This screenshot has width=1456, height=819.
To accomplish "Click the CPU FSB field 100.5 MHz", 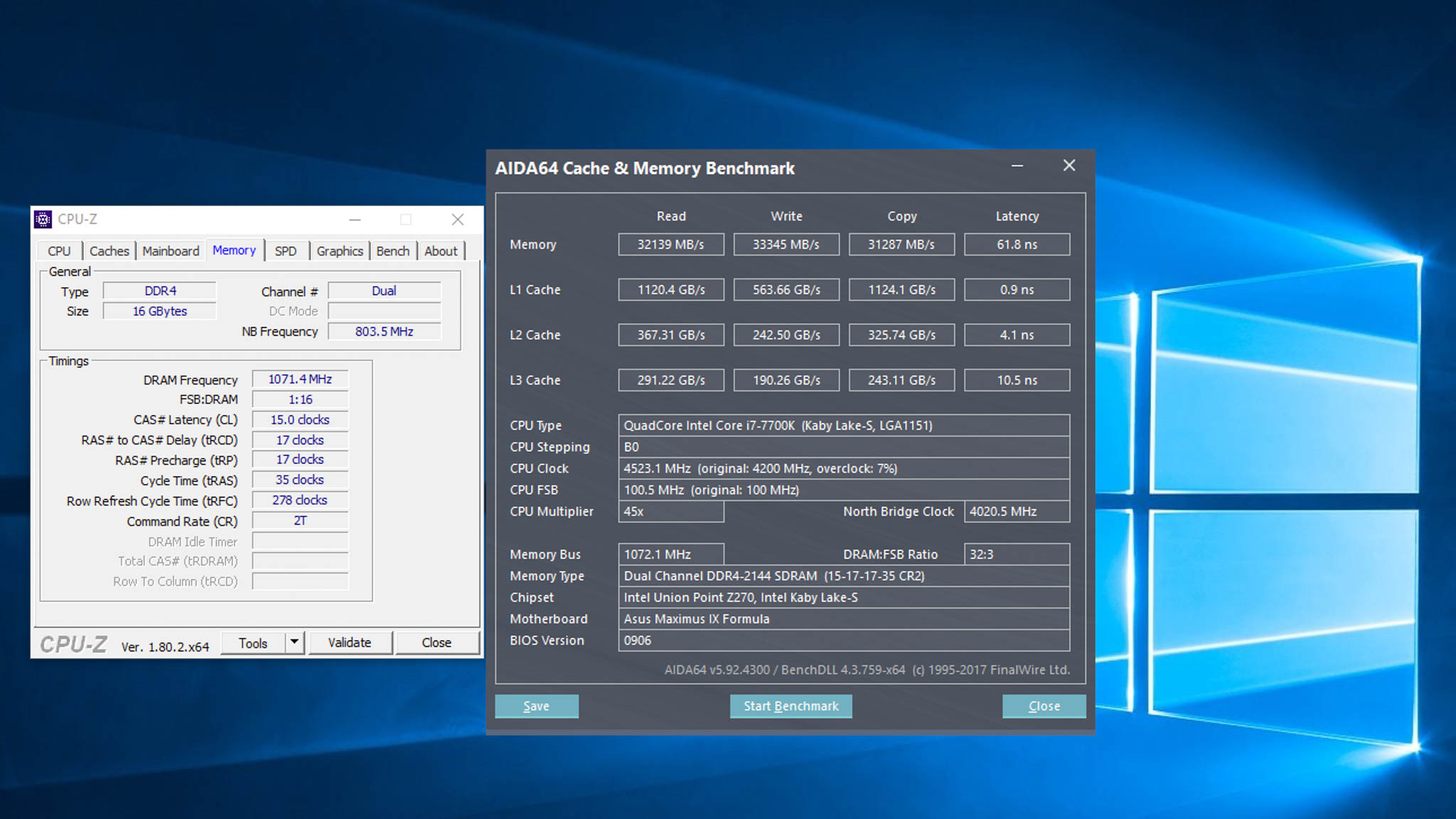I will click(844, 490).
